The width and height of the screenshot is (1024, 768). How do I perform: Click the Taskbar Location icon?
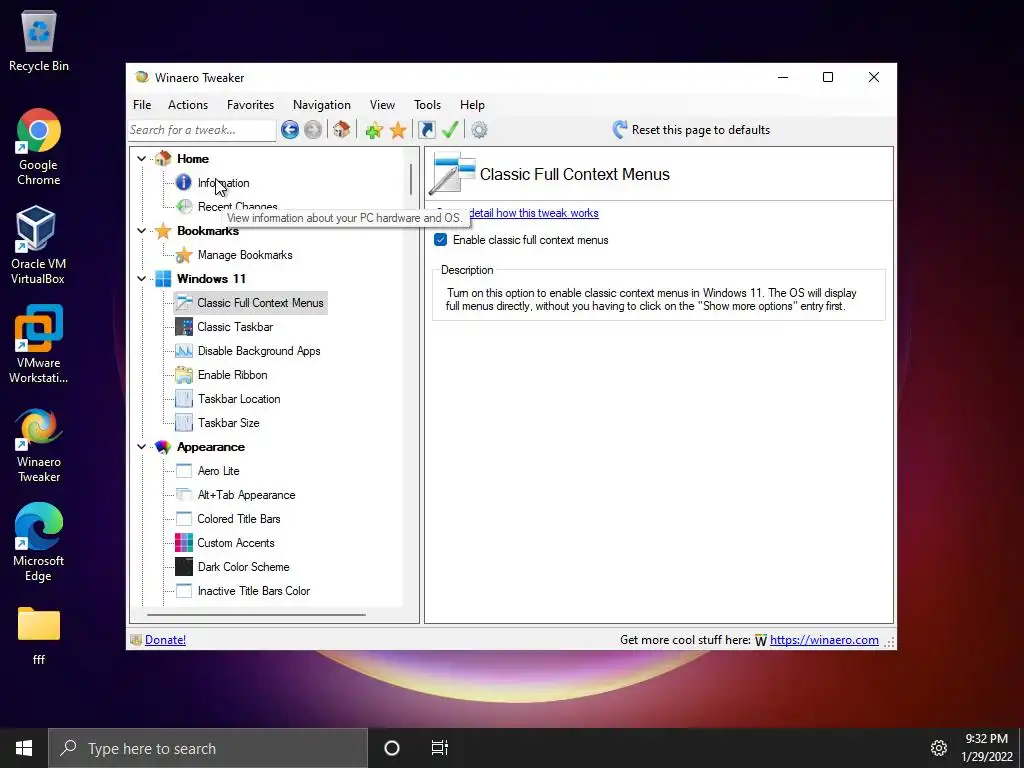(184, 398)
